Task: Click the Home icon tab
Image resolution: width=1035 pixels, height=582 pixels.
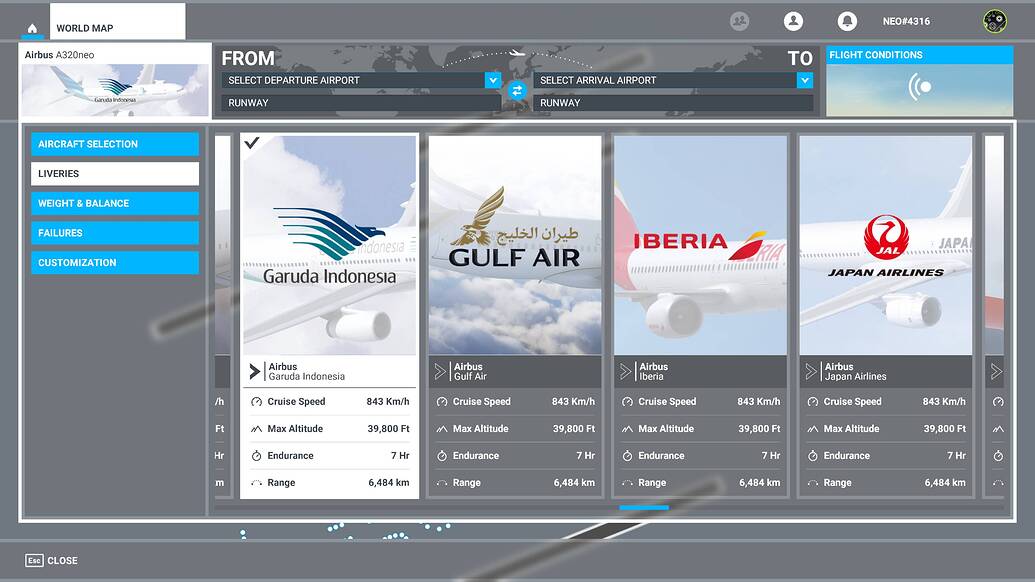Action: click(32, 28)
